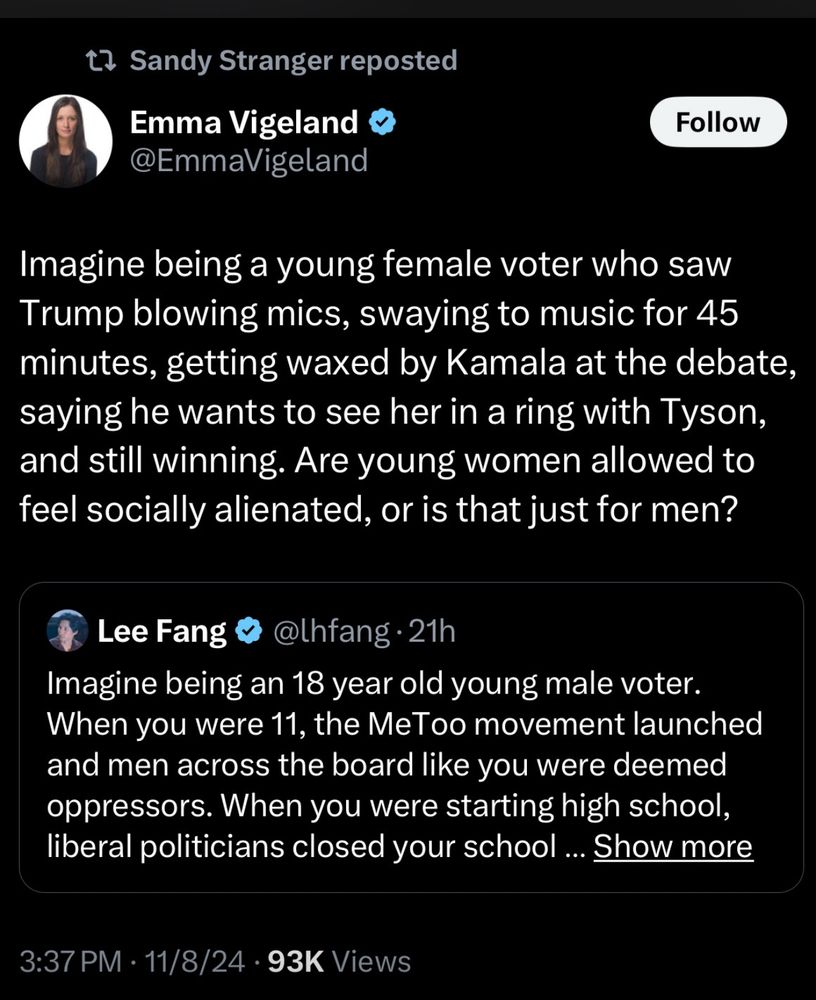Click the Emma Vigeland display name
The image size is (816, 1000).
244,122
